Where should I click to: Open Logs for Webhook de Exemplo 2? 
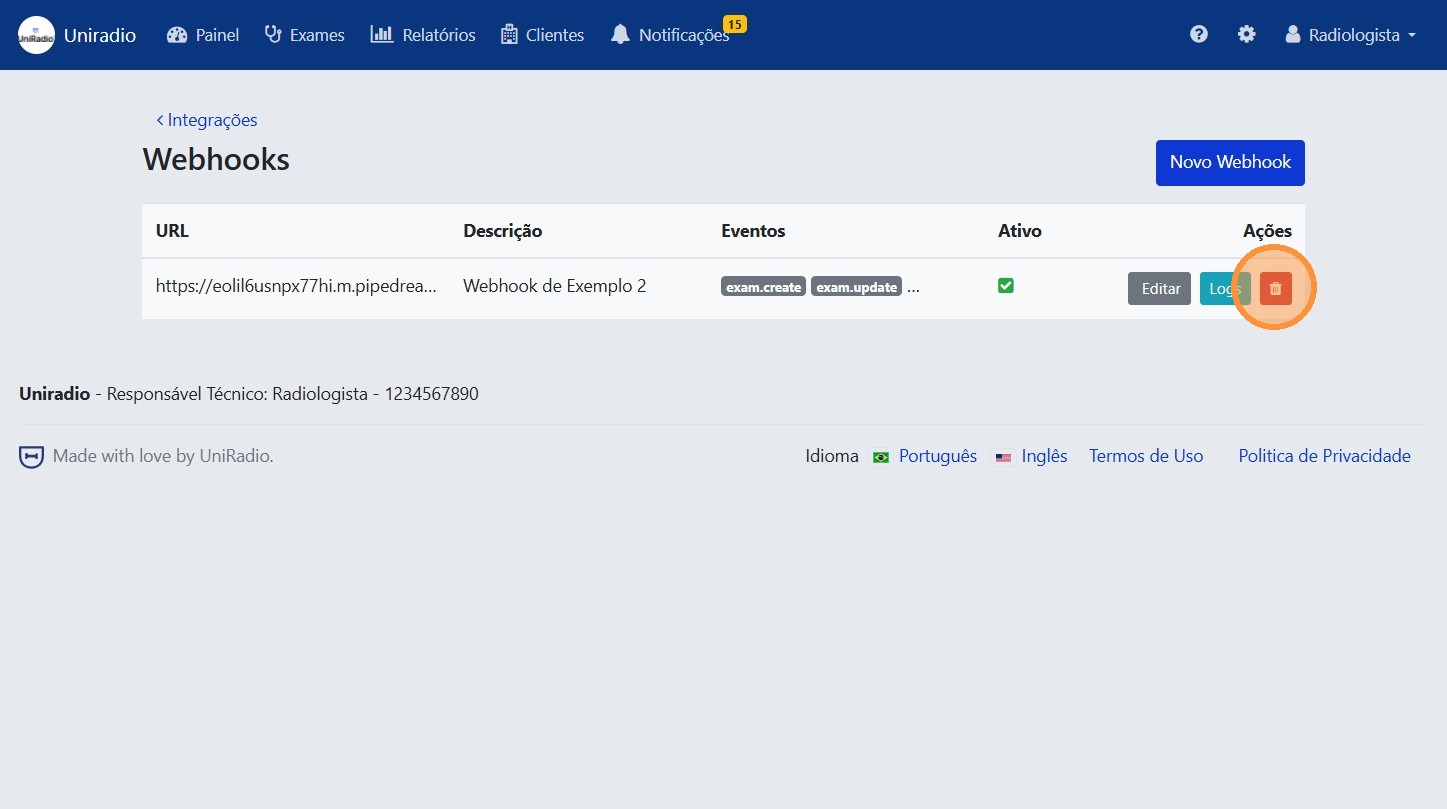1224,288
